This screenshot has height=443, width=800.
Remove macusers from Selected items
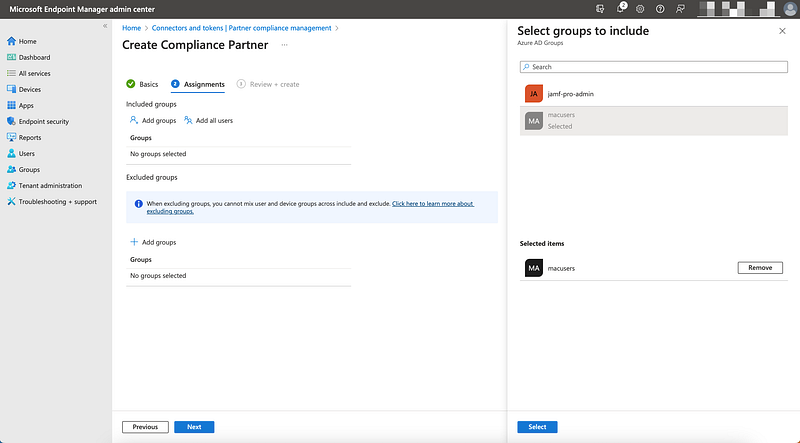coord(760,268)
